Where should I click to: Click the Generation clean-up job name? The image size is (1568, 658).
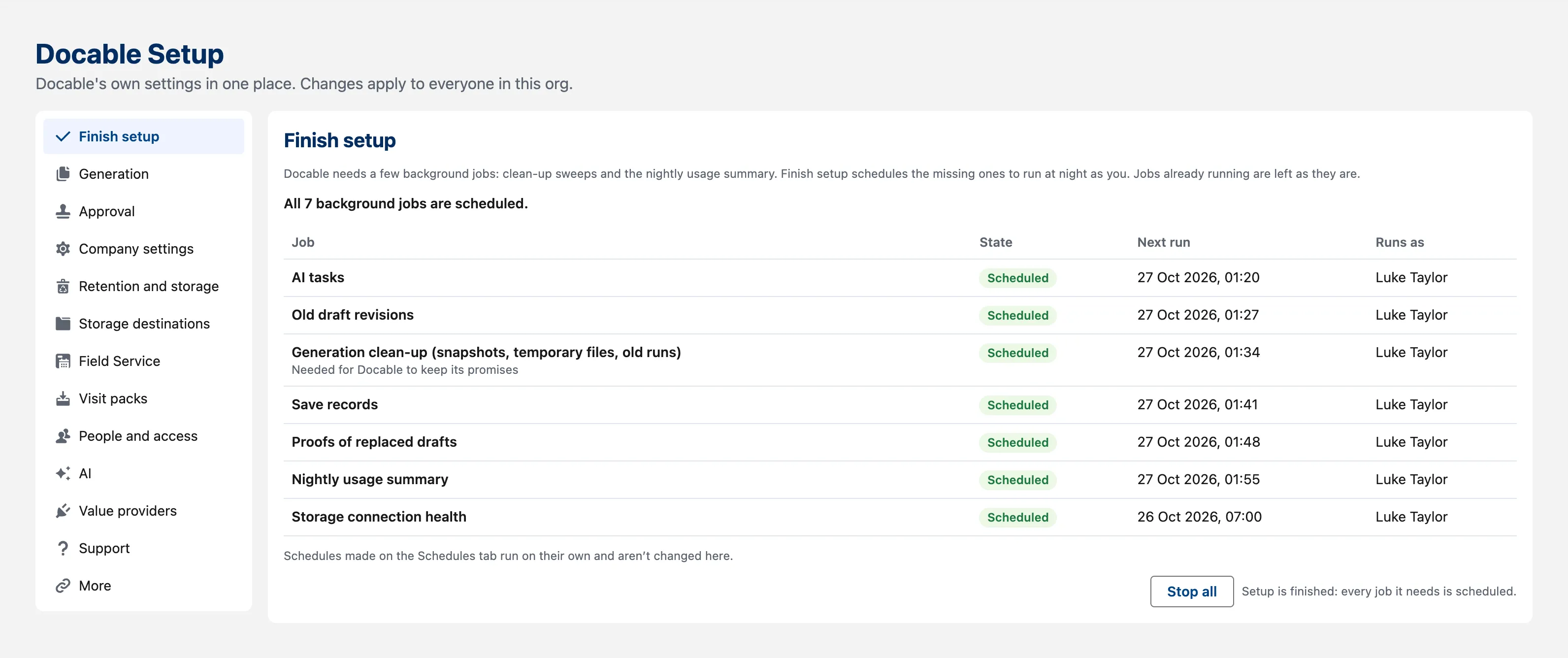[486, 353]
